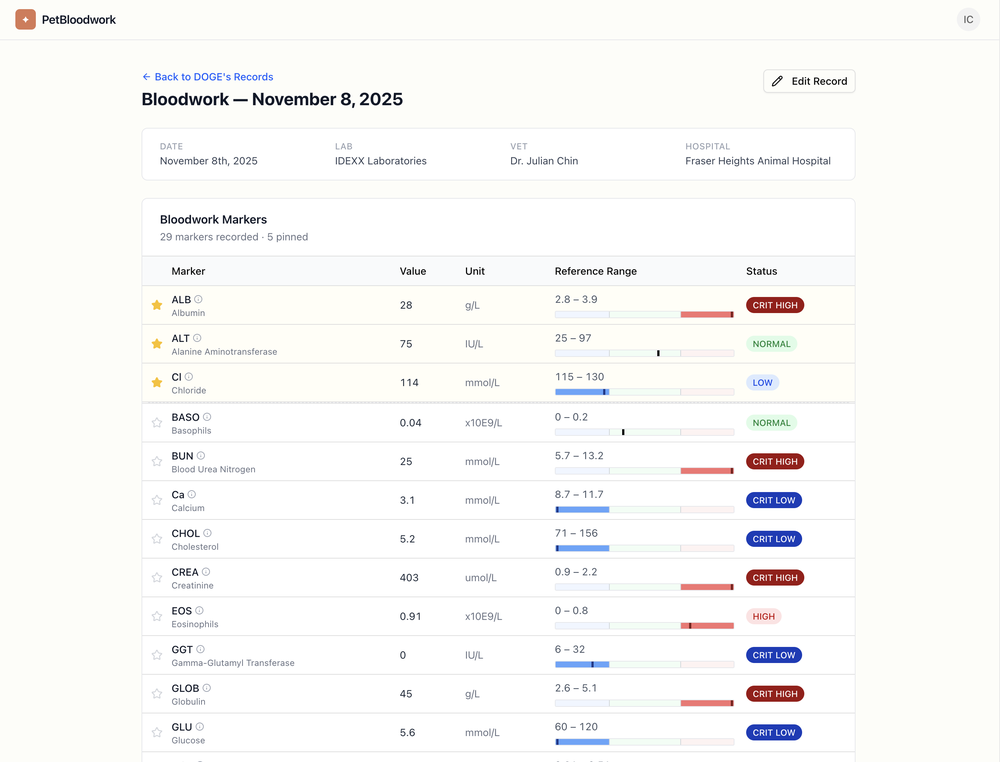Open the IC user avatar

click(967, 19)
